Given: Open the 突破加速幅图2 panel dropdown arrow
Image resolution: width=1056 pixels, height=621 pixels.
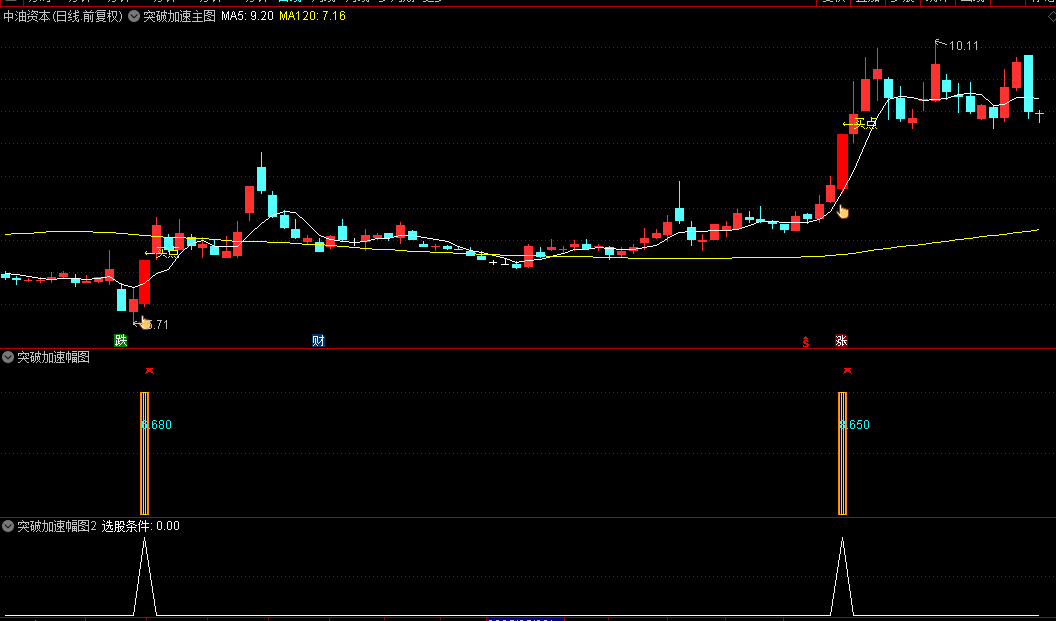Looking at the screenshot, I should coord(8,526).
